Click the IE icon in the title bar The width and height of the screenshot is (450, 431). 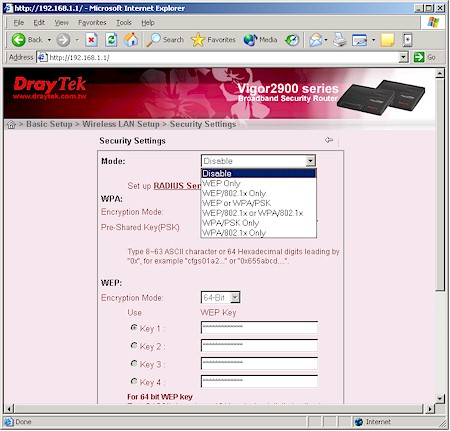(x=8, y=8)
